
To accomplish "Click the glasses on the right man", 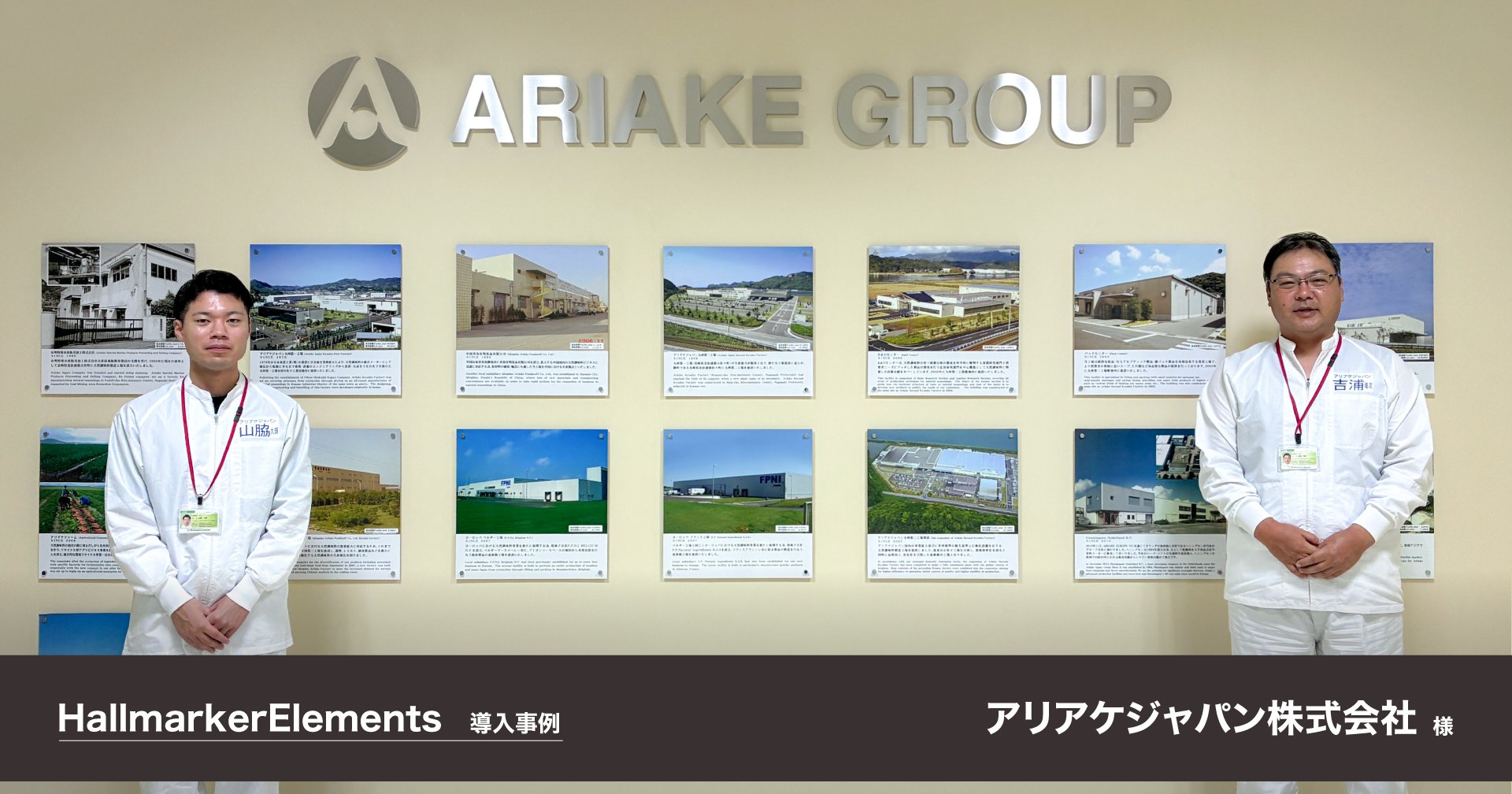I will click(x=1303, y=280).
